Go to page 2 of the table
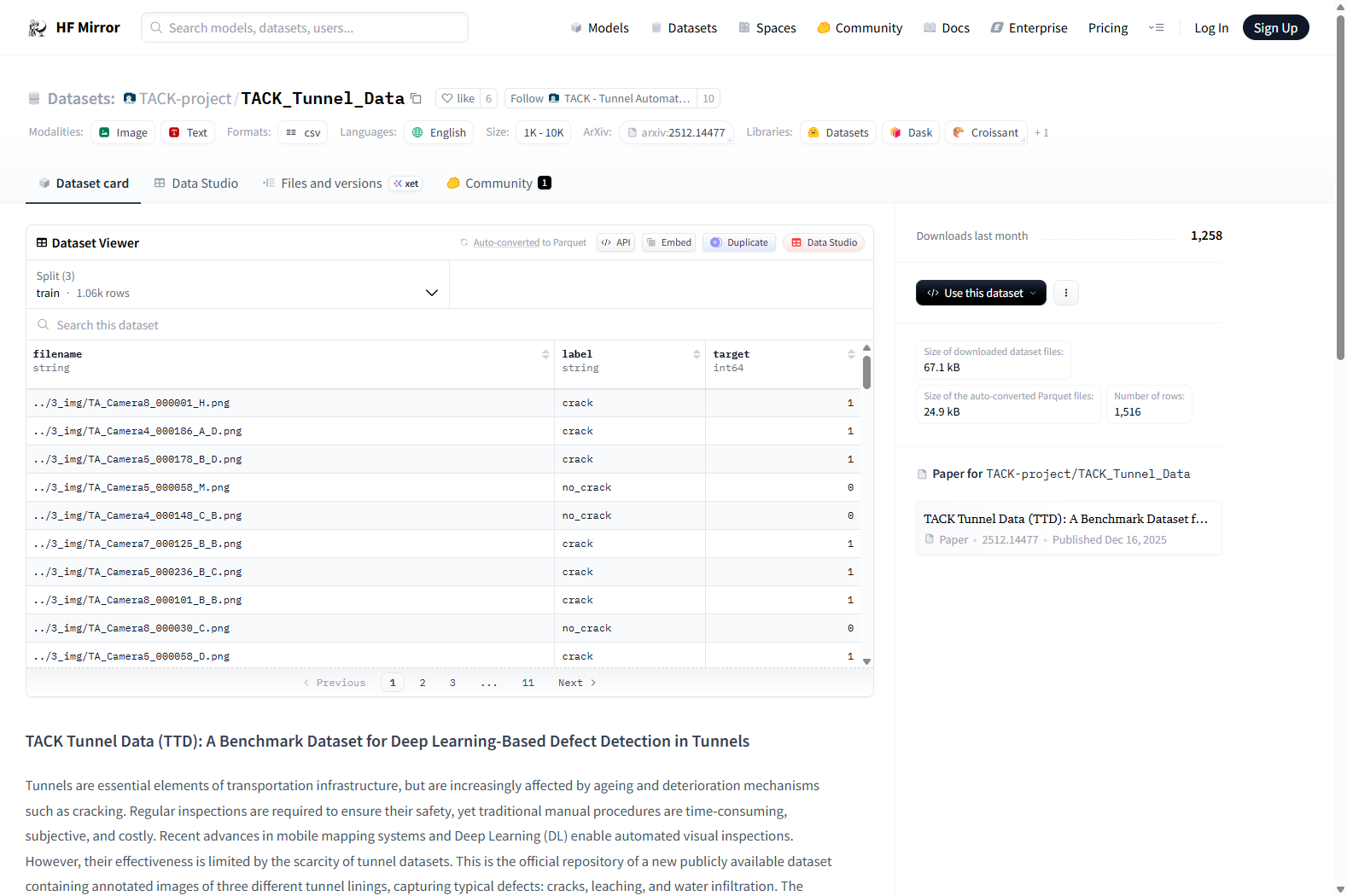This screenshot has width=1347, height=896. [x=423, y=683]
